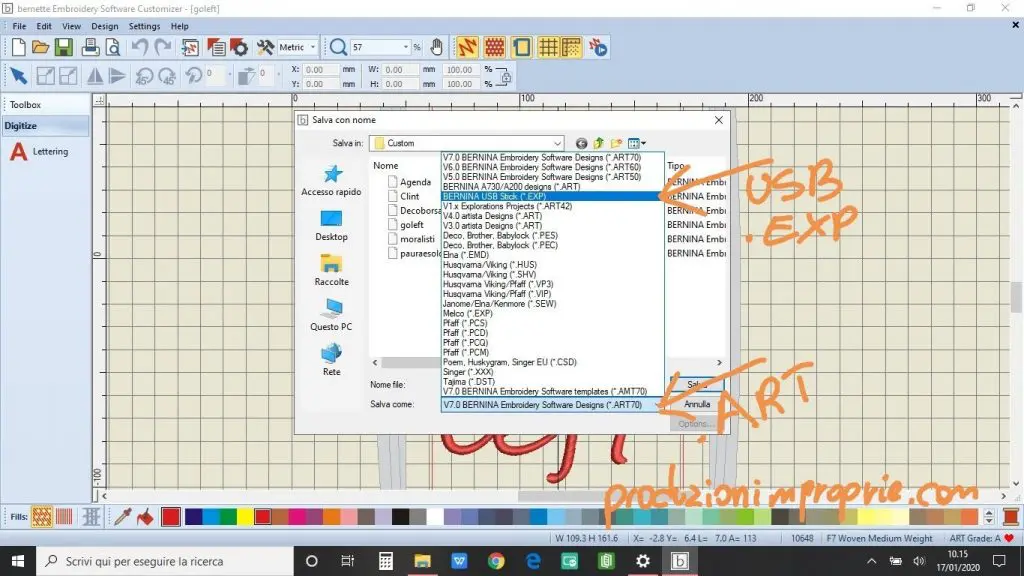The image size is (1024, 576).
Task: Undo last action
Action: [139, 47]
